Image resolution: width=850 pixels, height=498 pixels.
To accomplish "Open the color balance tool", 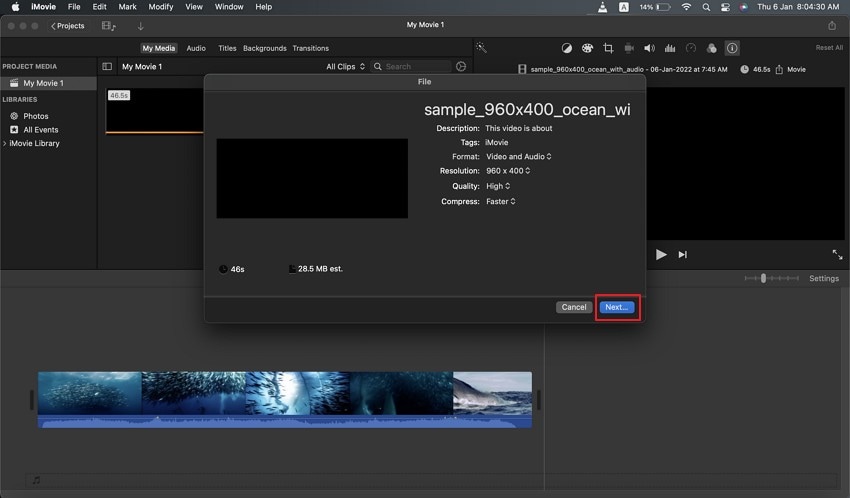I will [567, 48].
